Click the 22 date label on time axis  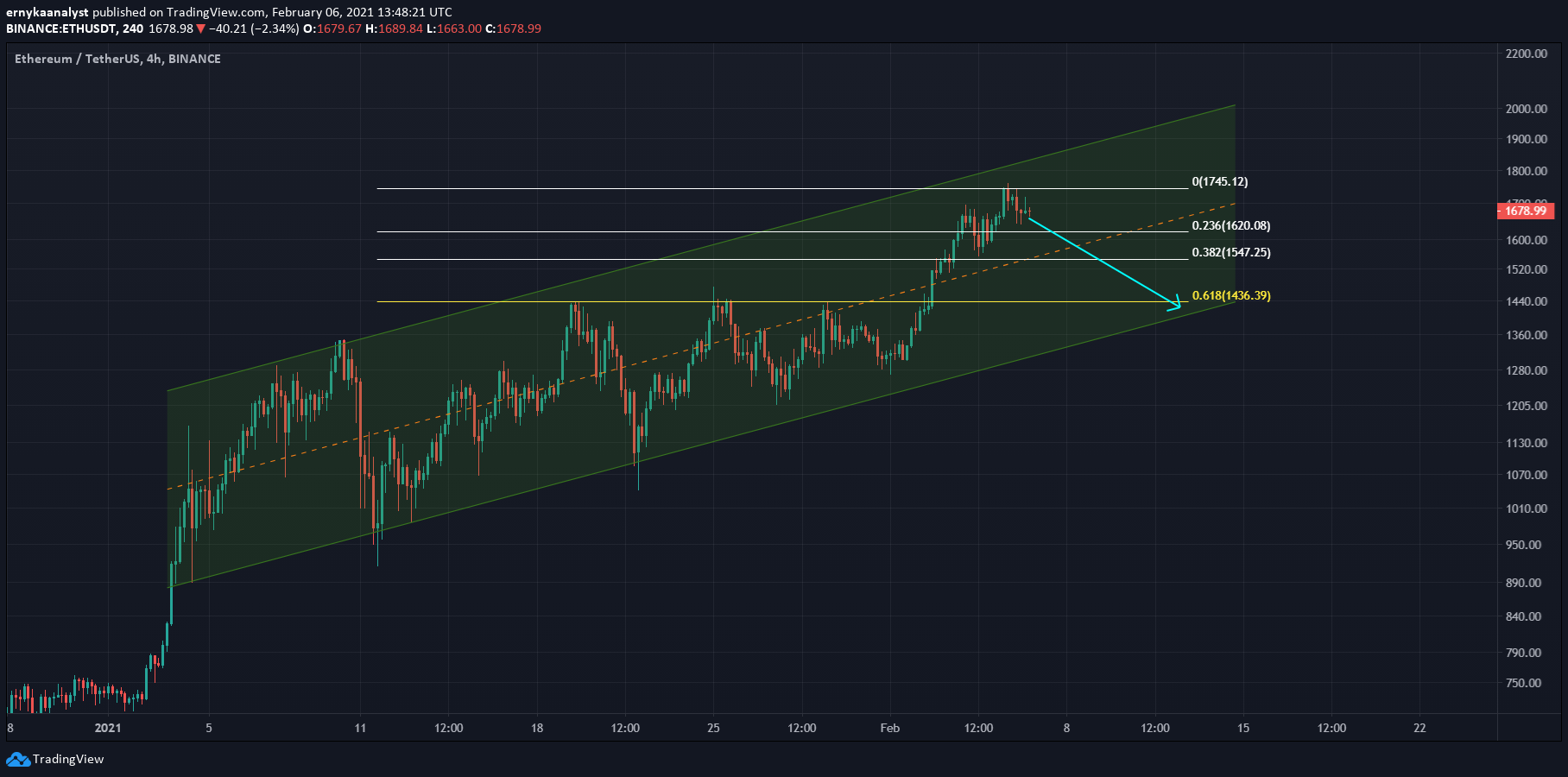tap(1419, 728)
